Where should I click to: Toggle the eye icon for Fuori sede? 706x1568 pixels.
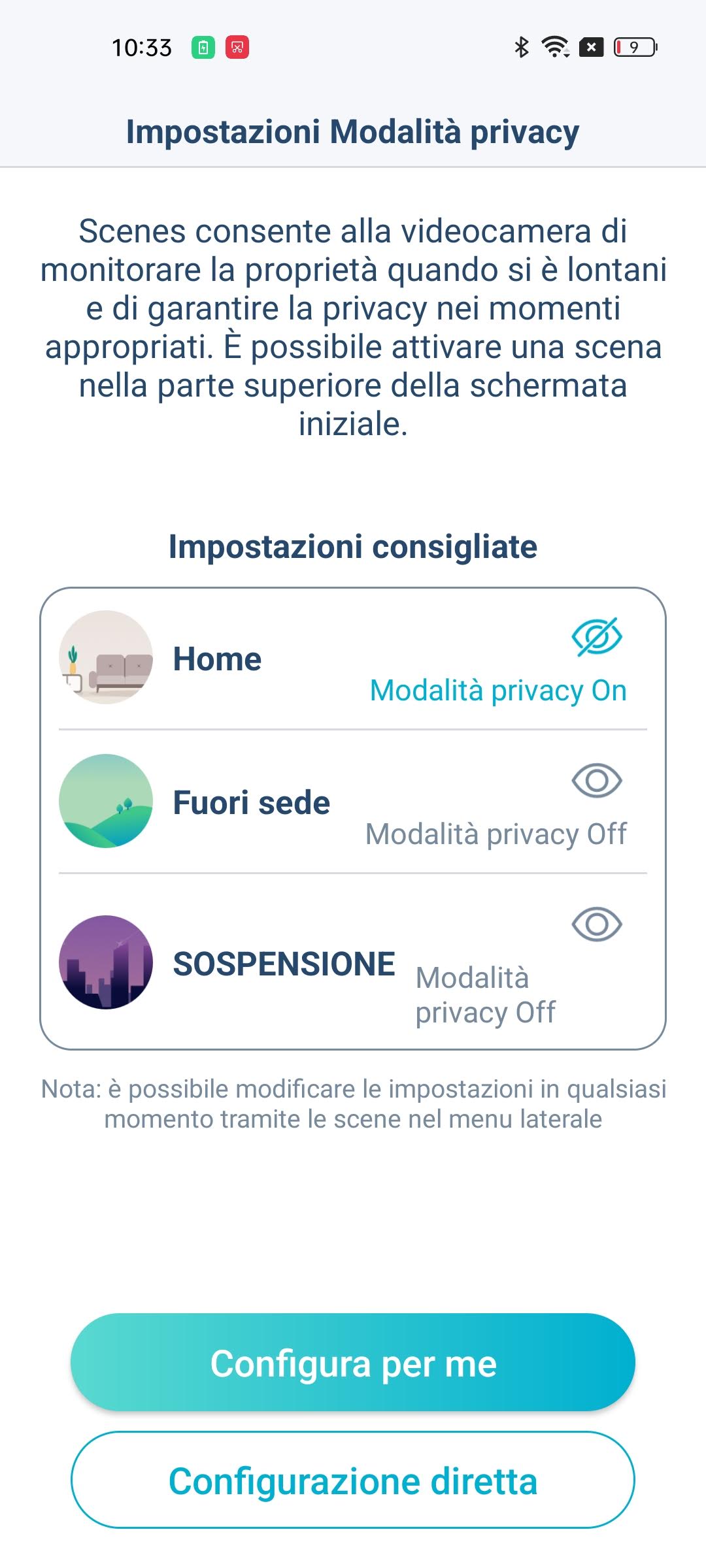596,780
